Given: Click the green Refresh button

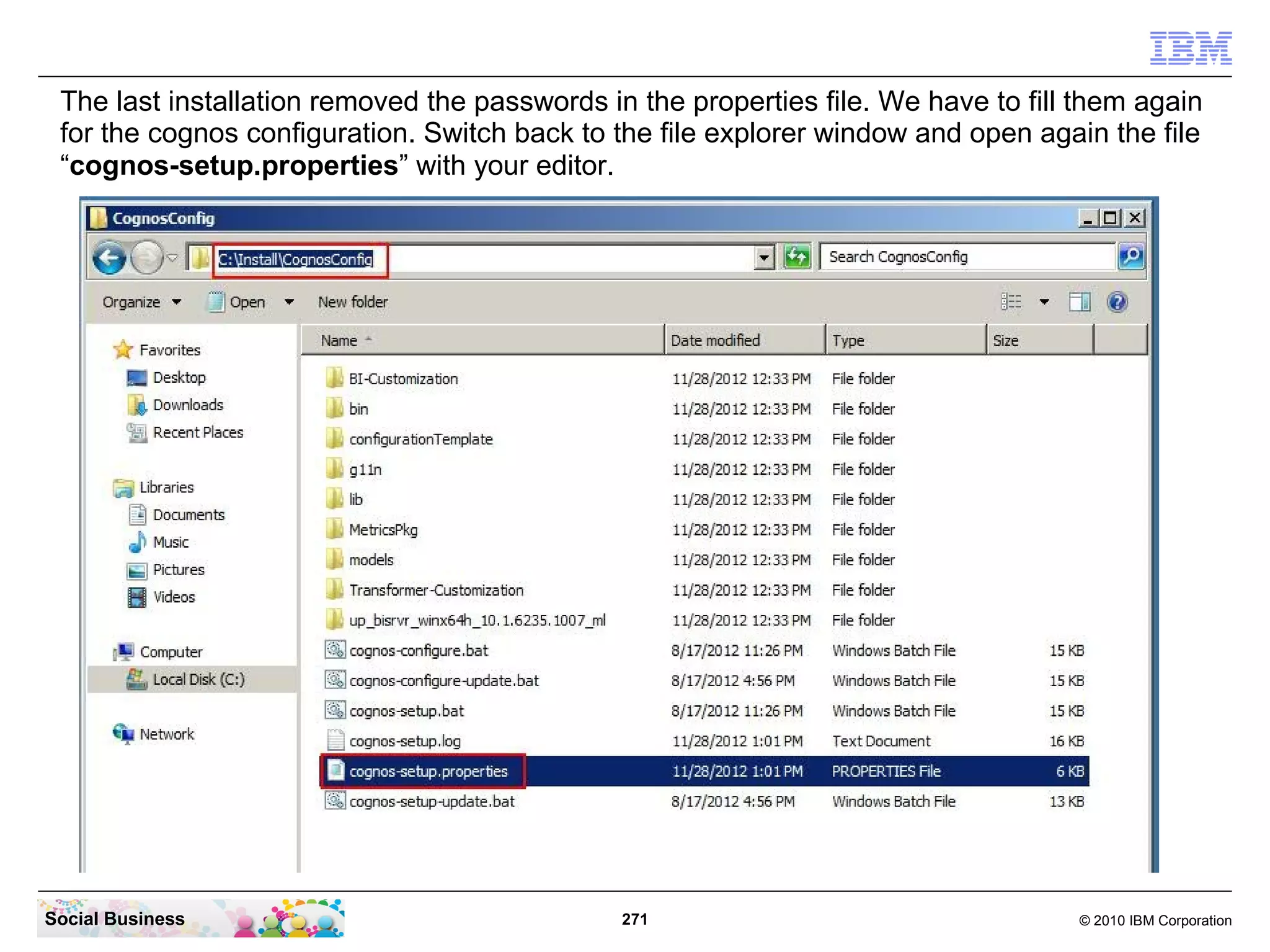Looking at the screenshot, I should [x=797, y=257].
